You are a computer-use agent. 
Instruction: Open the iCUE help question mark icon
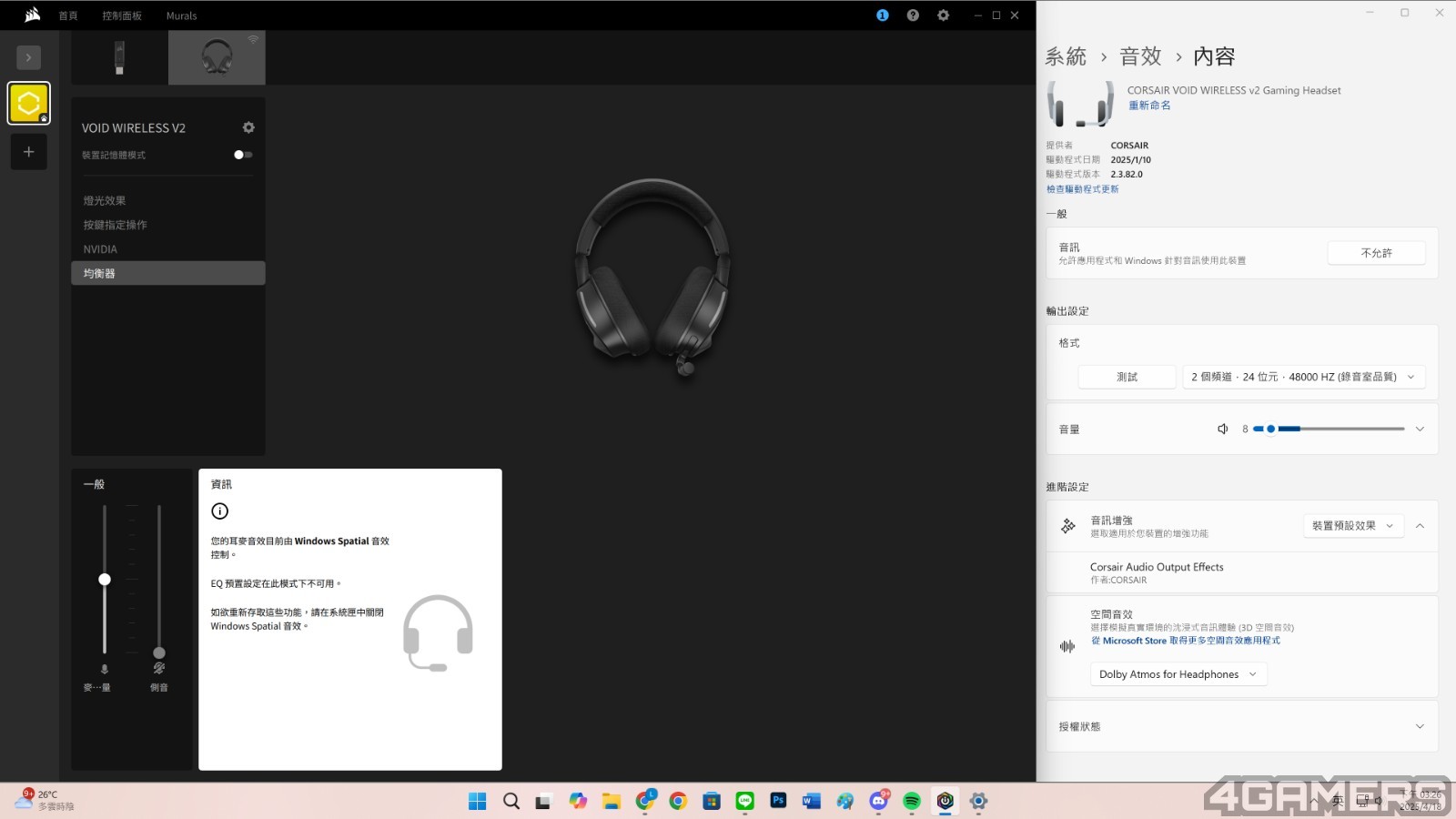[913, 15]
